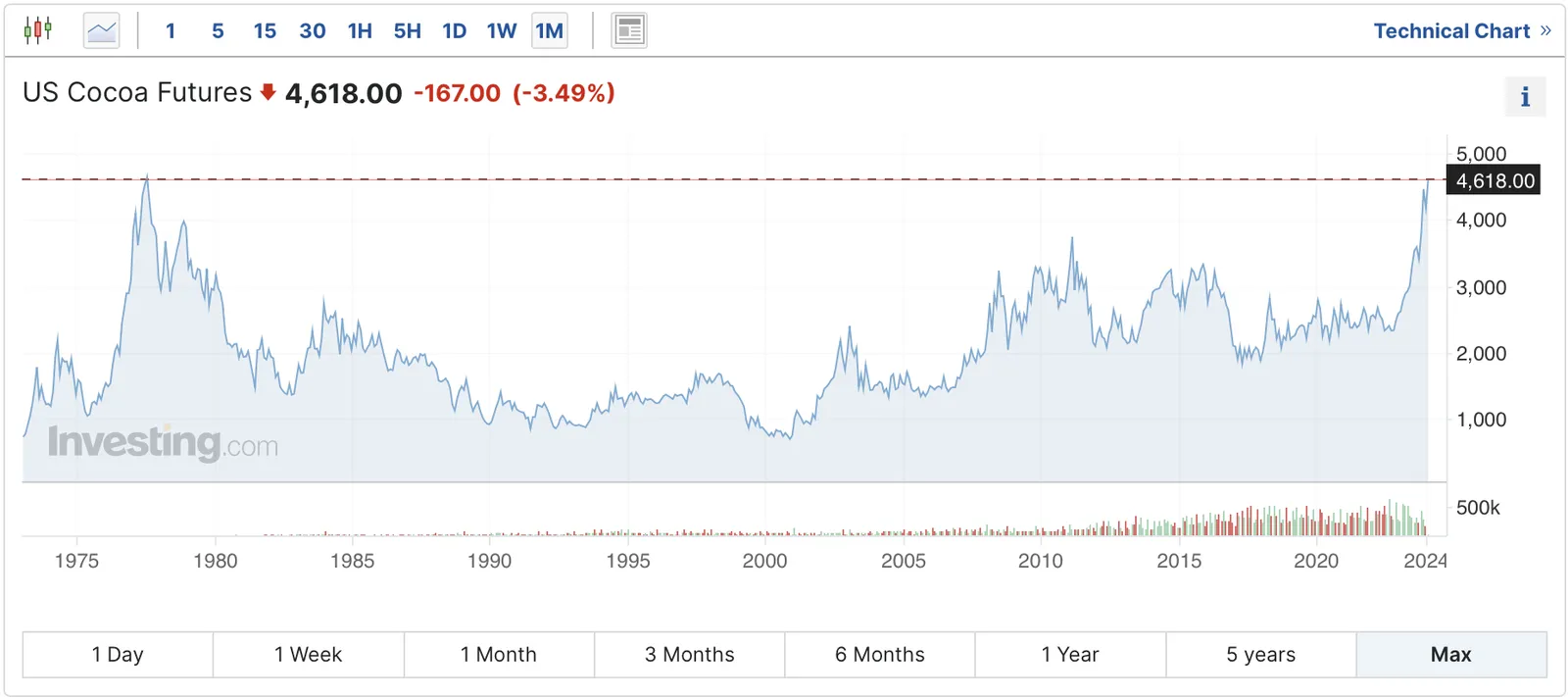Show the 3 Months range
This screenshot has height=697, width=1568.
(689, 654)
